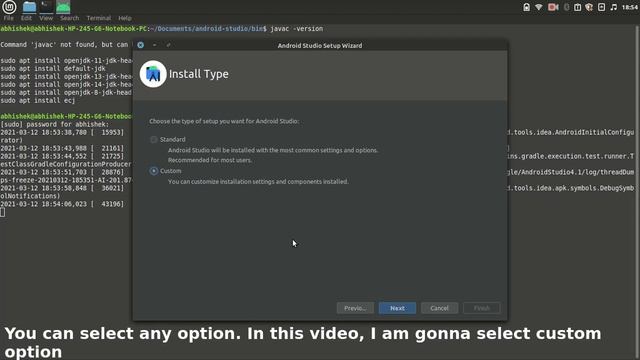This screenshot has height=360, width=640.
Task: Open the Terminal menu in menubar
Action: coord(99,18)
